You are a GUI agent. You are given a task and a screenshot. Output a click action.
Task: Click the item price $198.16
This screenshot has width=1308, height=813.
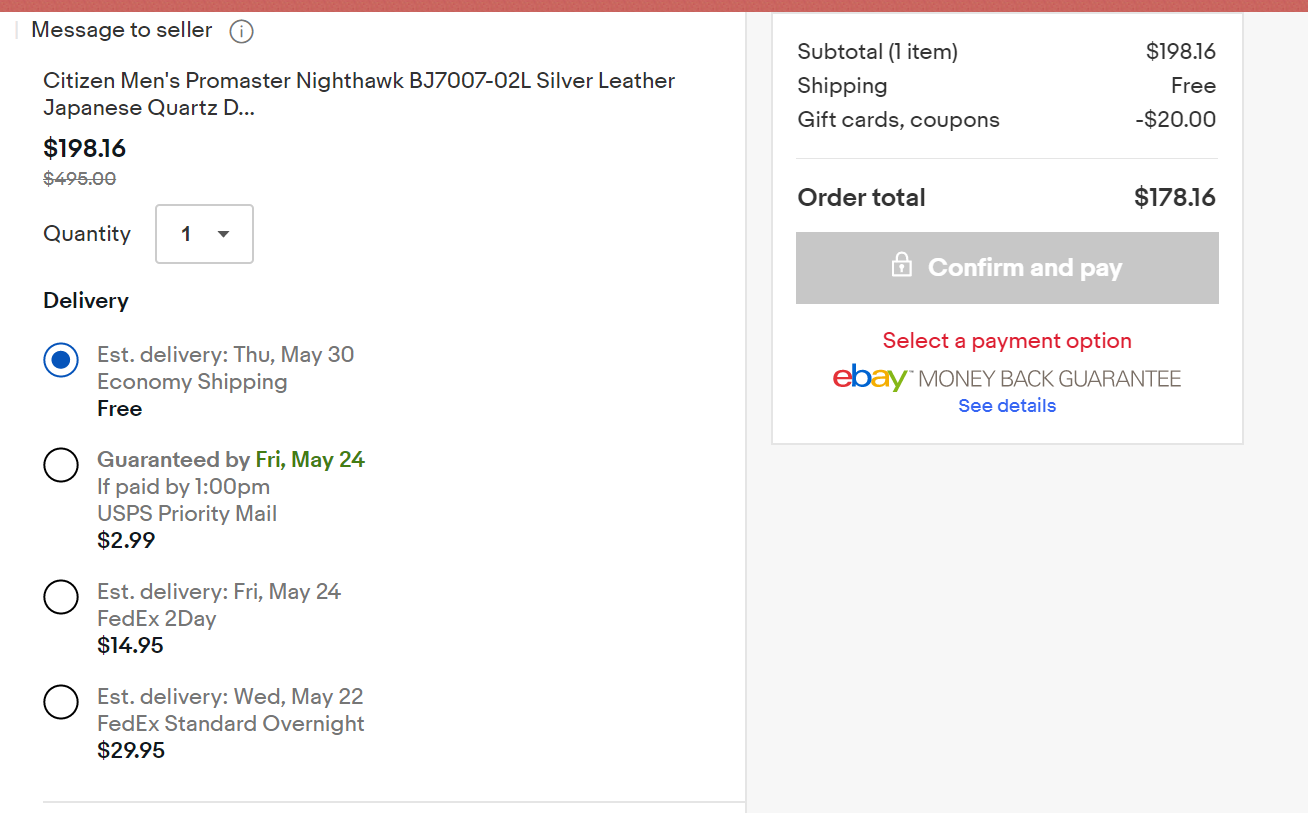point(85,149)
